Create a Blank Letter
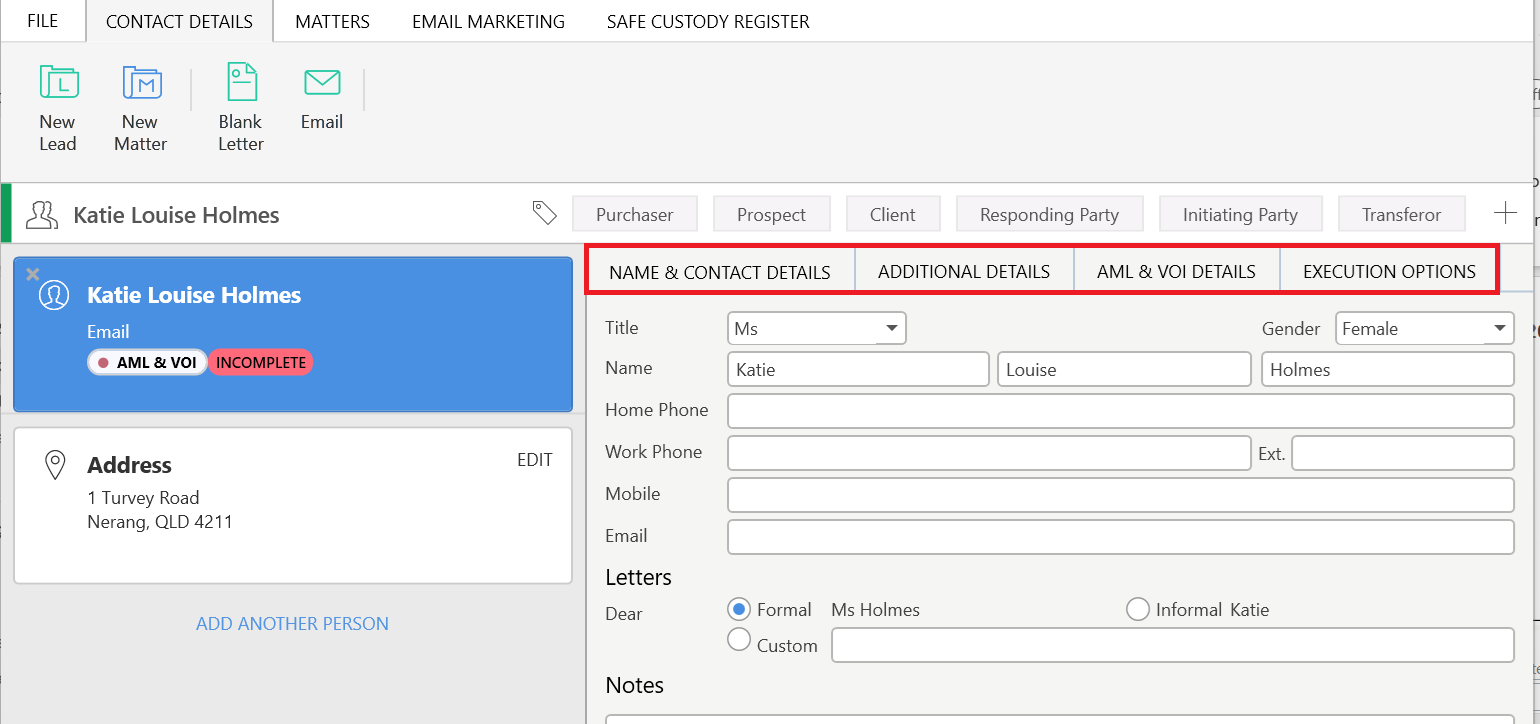This screenshot has width=1540, height=724. click(241, 83)
